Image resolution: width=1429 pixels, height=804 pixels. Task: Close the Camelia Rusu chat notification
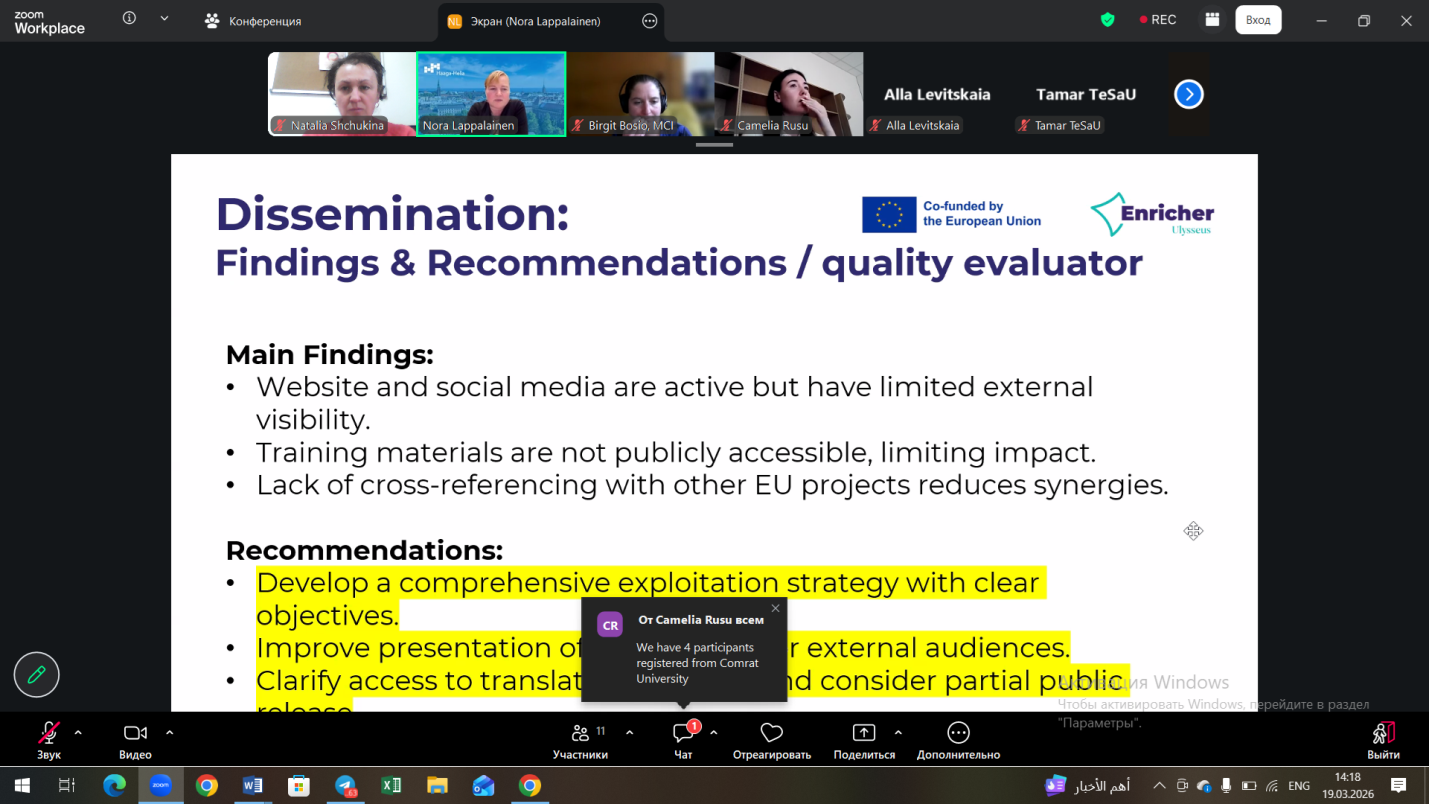pyautogui.click(x=775, y=608)
